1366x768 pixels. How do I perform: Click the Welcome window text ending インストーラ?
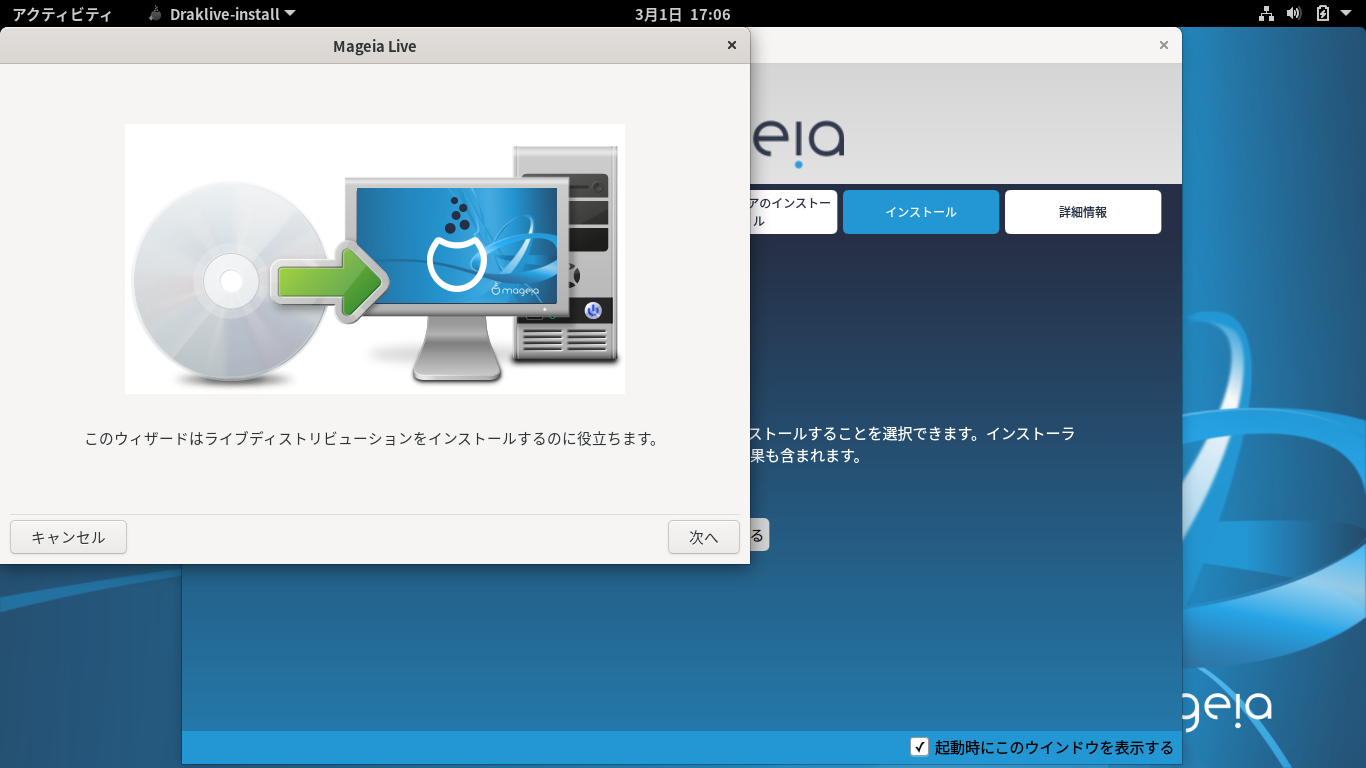pyautogui.click(x=913, y=434)
